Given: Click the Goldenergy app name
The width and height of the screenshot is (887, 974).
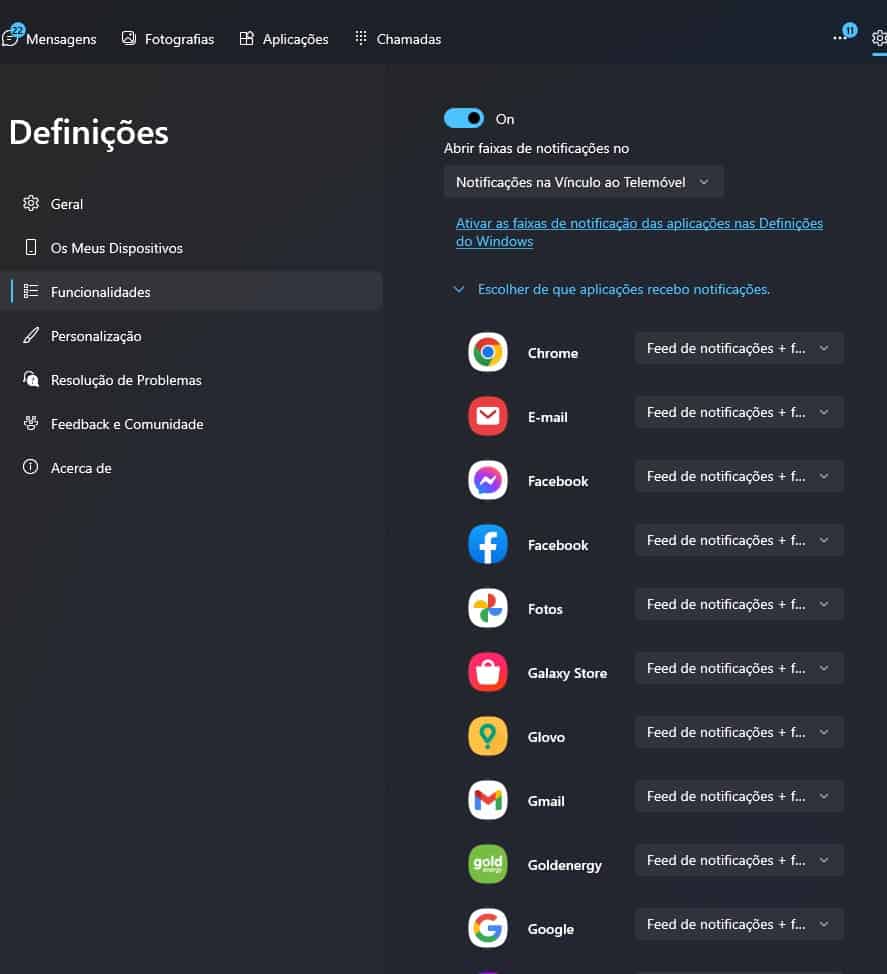Looking at the screenshot, I should coord(565,865).
